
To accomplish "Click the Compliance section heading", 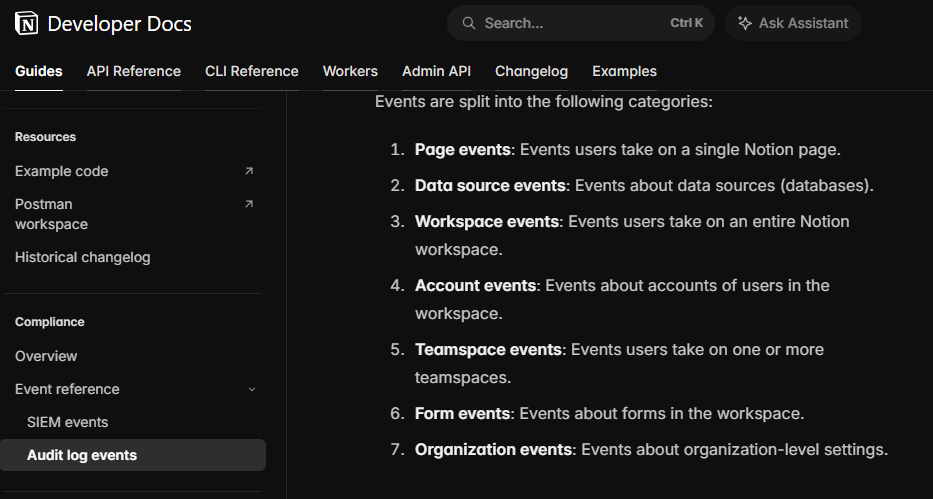I will tap(49, 322).
